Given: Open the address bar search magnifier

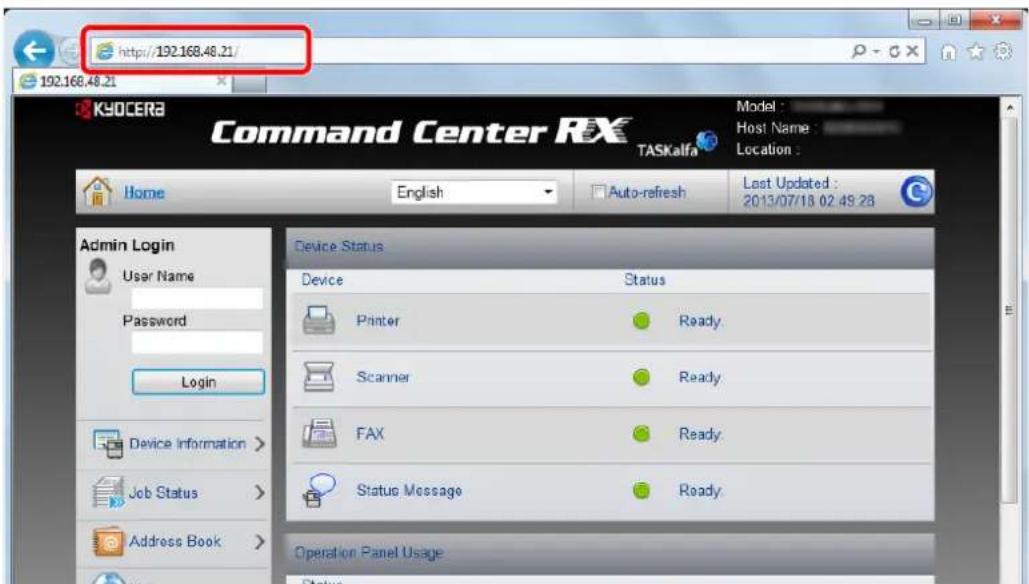Looking at the screenshot, I should tap(858, 51).
